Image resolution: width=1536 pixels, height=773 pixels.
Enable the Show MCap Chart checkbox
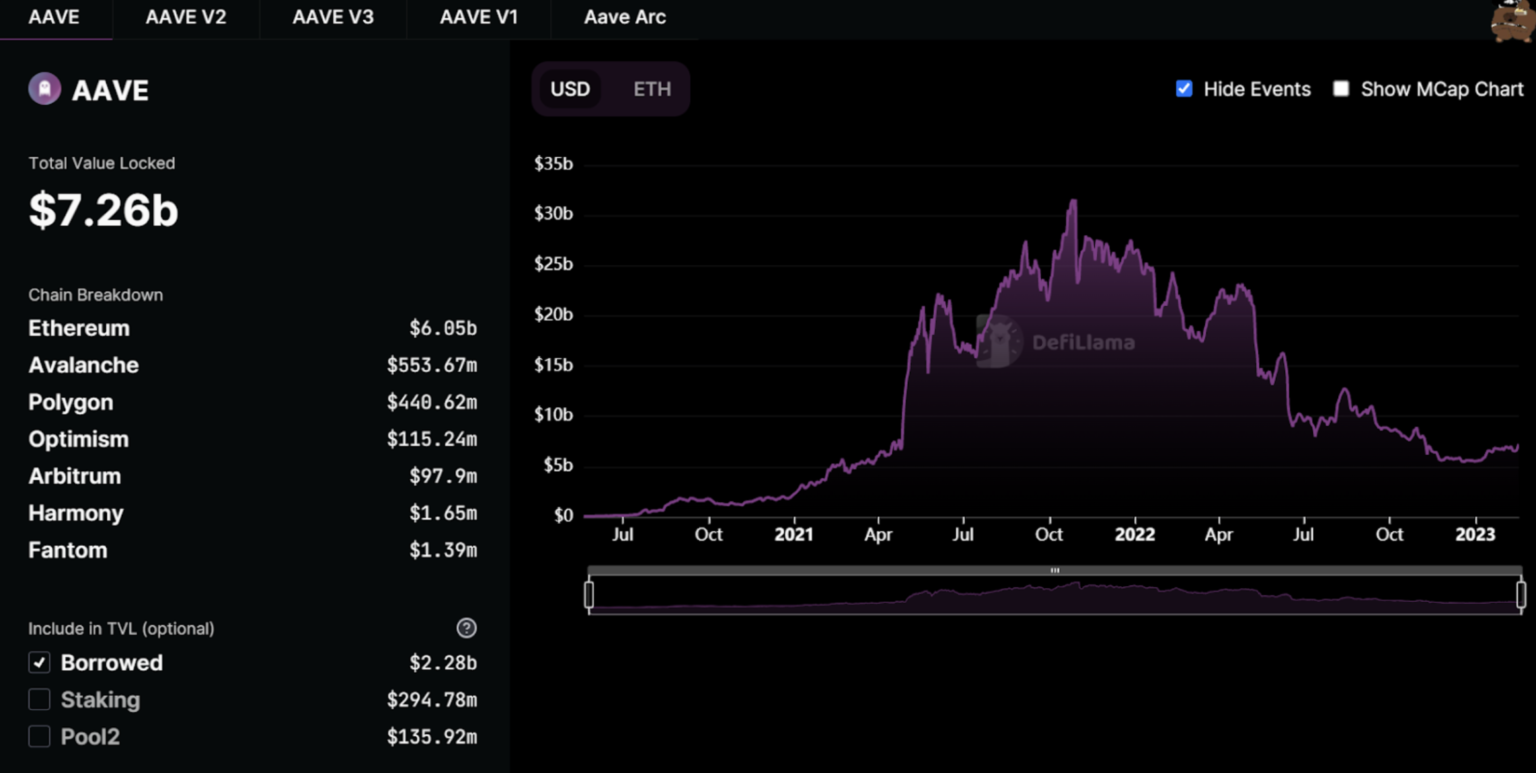point(1341,89)
